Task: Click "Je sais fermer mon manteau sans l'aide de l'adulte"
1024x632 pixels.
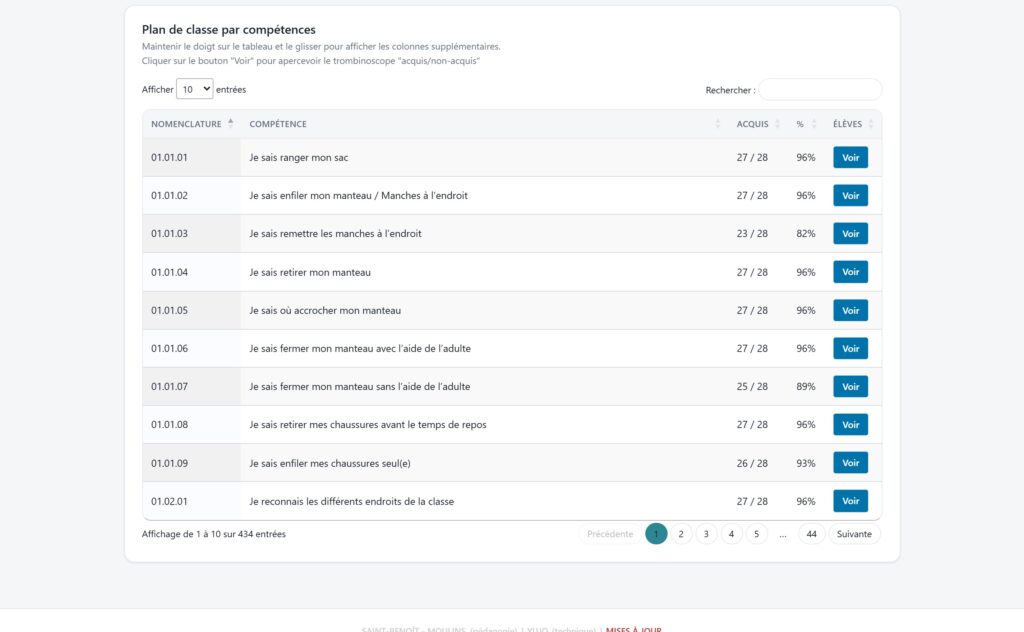Action: (x=360, y=387)
